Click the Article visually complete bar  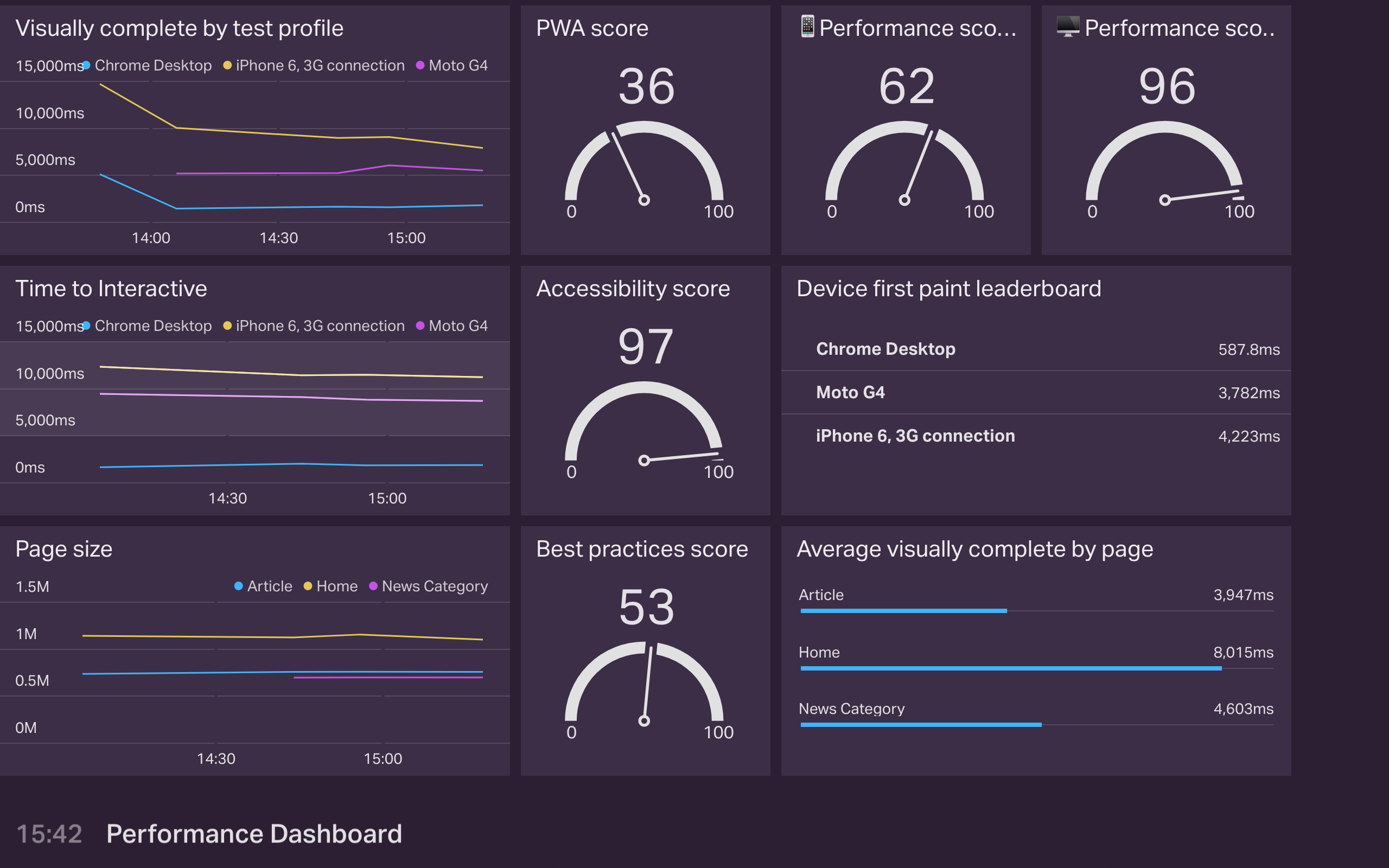tap(903, 611)
